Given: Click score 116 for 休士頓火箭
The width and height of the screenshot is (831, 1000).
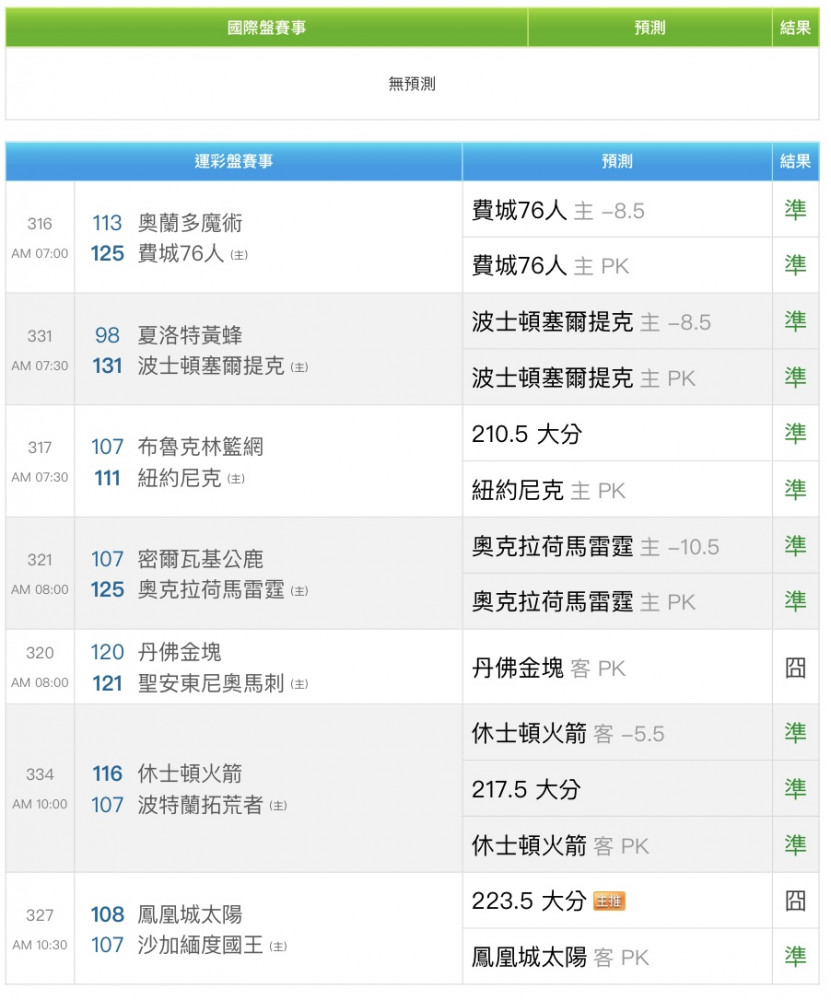Looking at the screenshot, I should (x=107, y=774).
